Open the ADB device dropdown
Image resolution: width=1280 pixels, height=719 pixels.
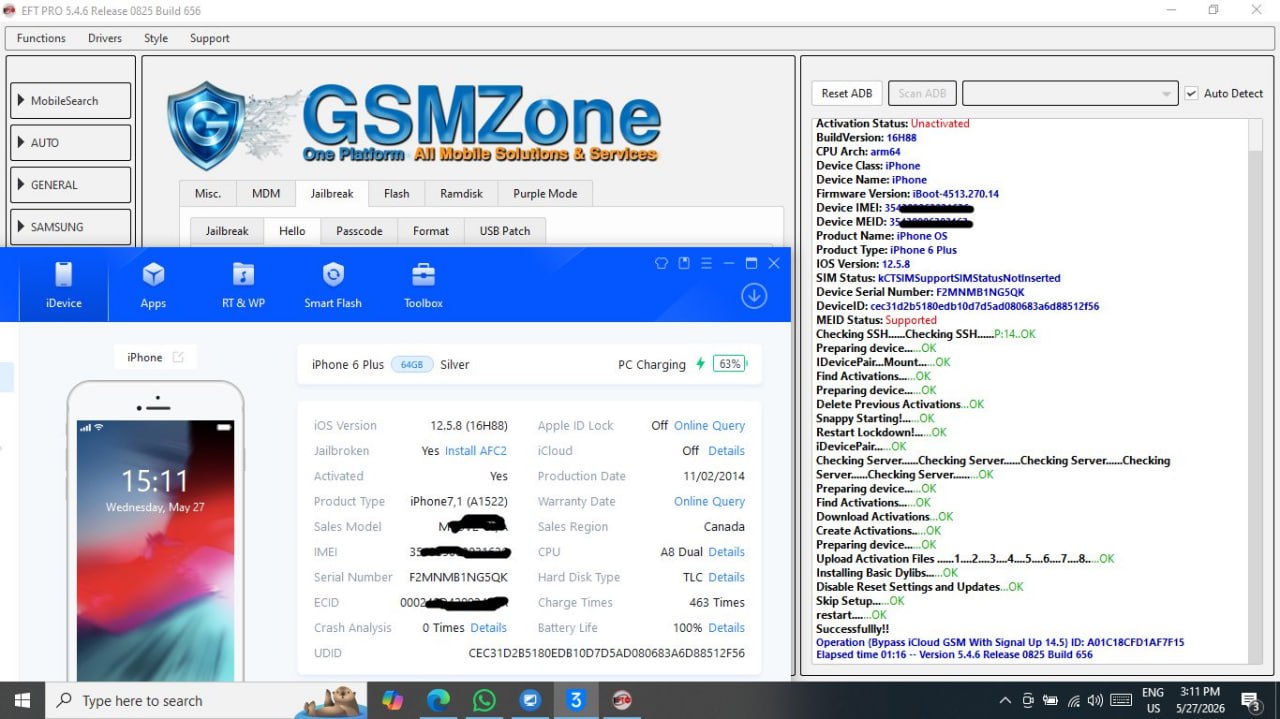(x=1069, y=93)
